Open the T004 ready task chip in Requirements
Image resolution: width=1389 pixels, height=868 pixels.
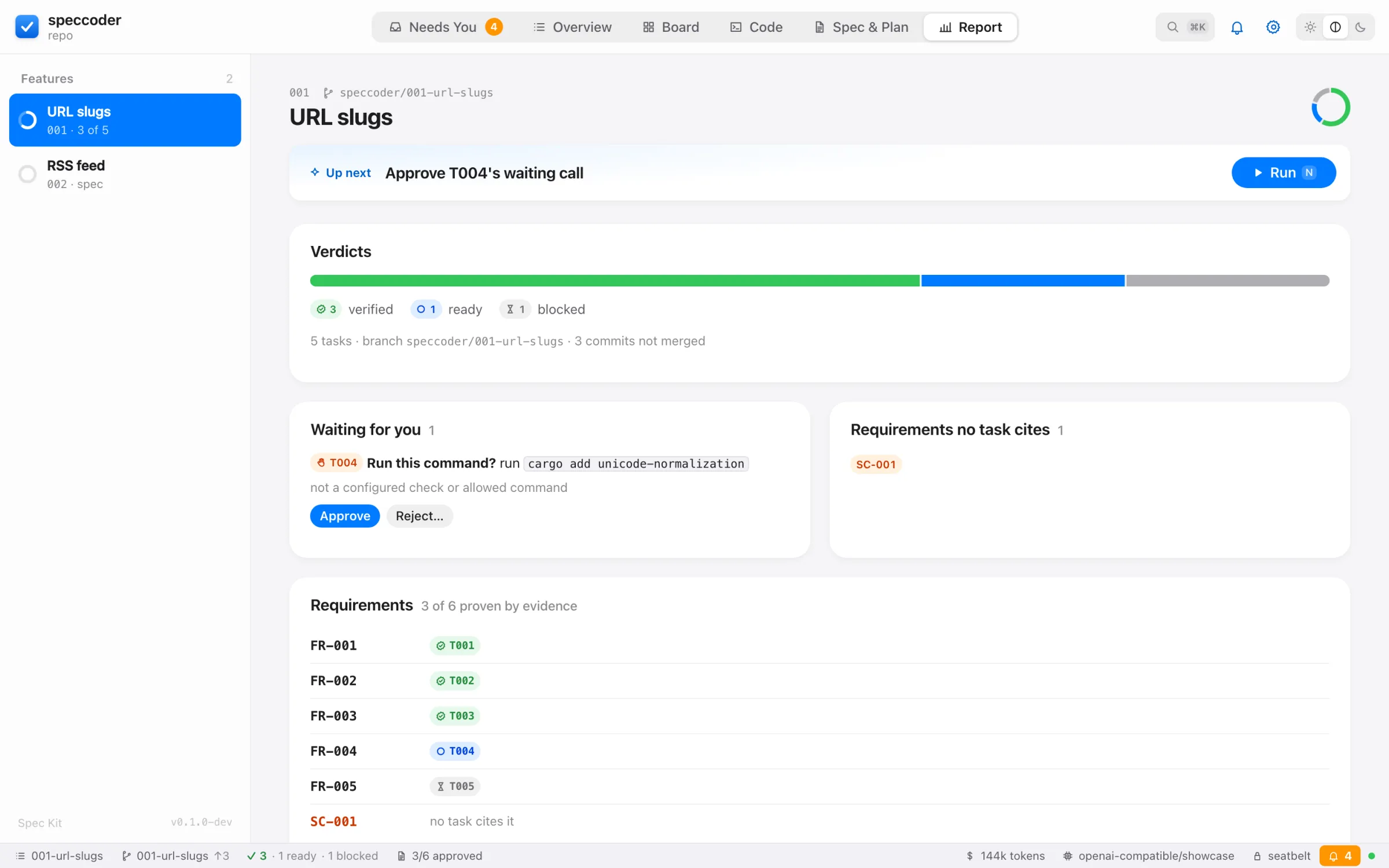pos(455,751)
